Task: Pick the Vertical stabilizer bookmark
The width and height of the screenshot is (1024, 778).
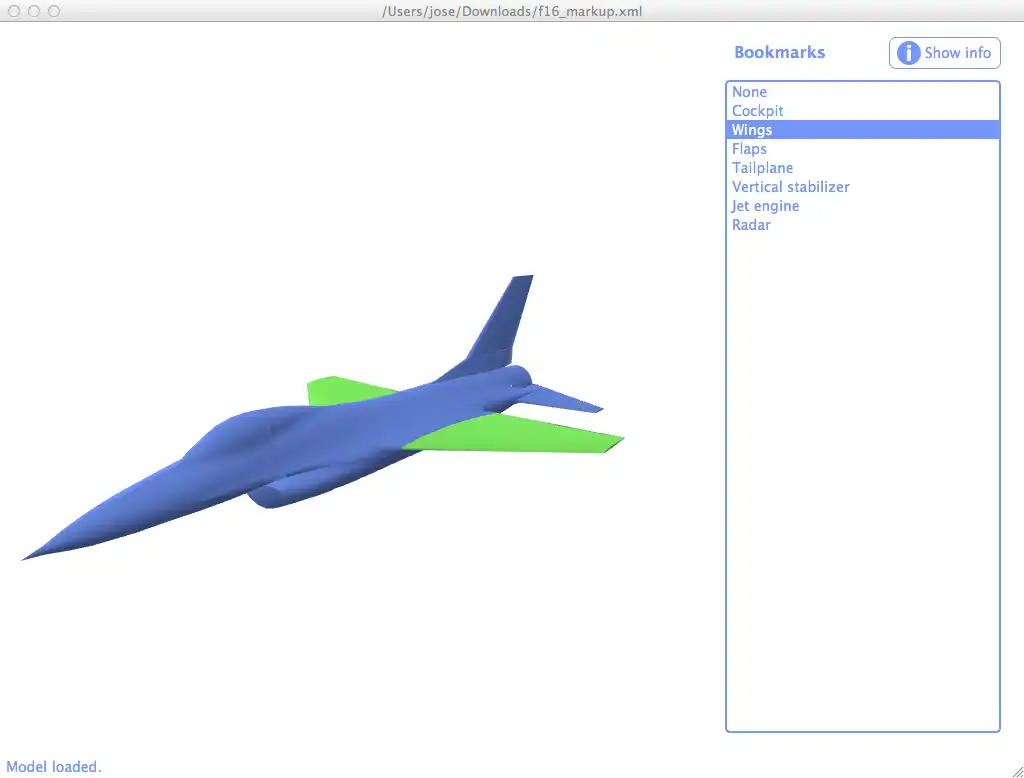Action: 863,187
